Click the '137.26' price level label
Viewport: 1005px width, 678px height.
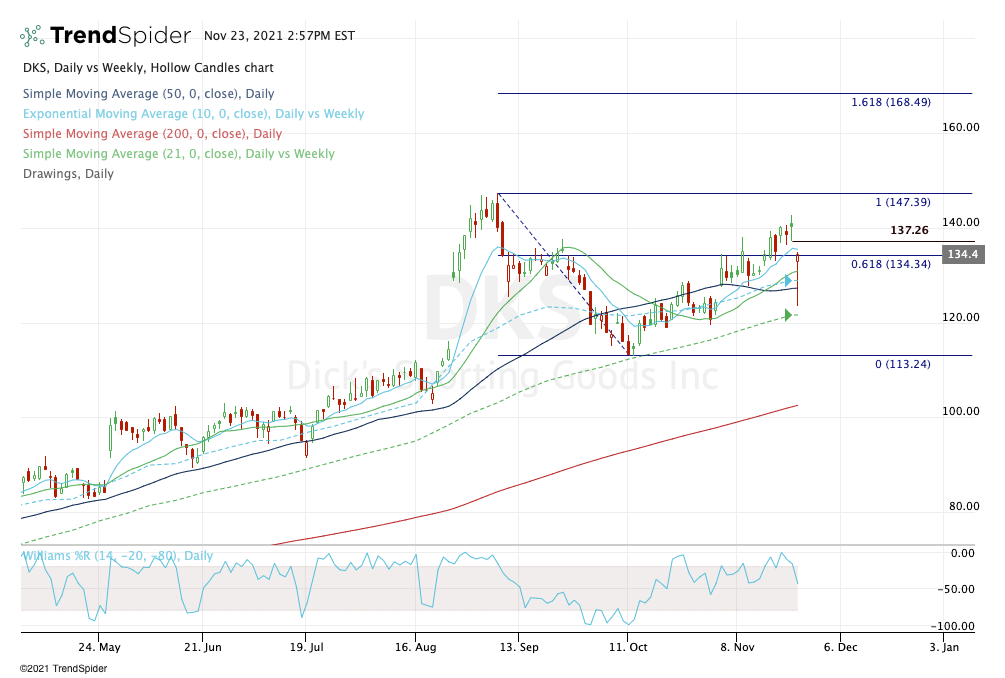pos(909,230)
